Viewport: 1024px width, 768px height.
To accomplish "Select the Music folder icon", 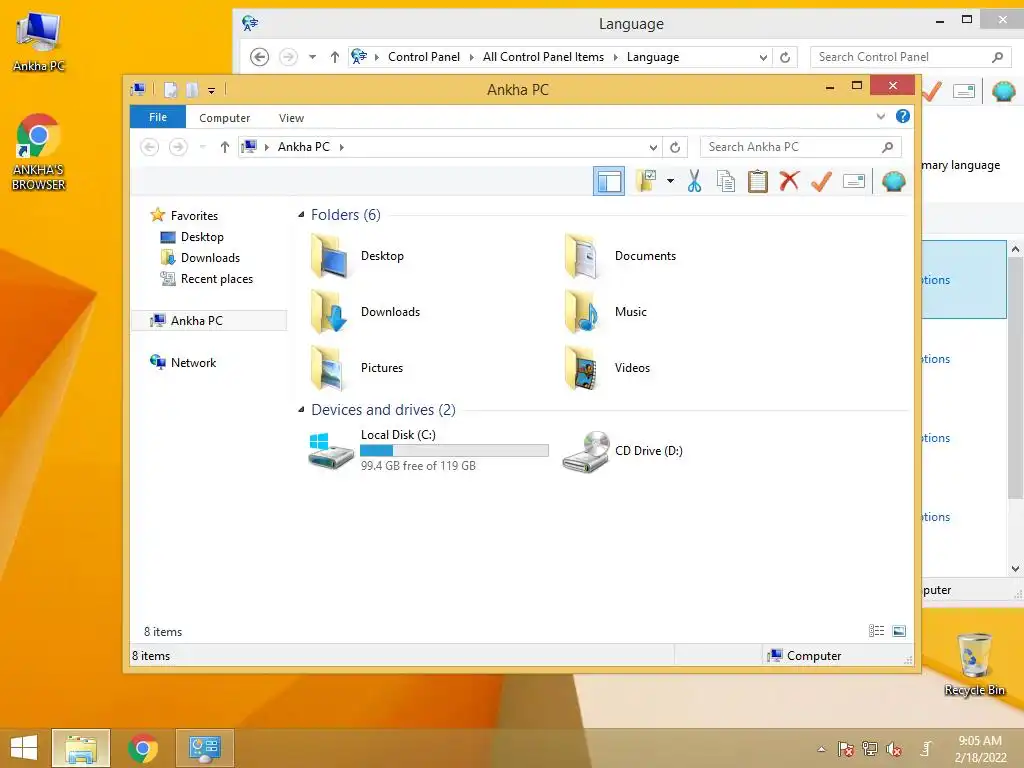I will click(x=582, y=312).
